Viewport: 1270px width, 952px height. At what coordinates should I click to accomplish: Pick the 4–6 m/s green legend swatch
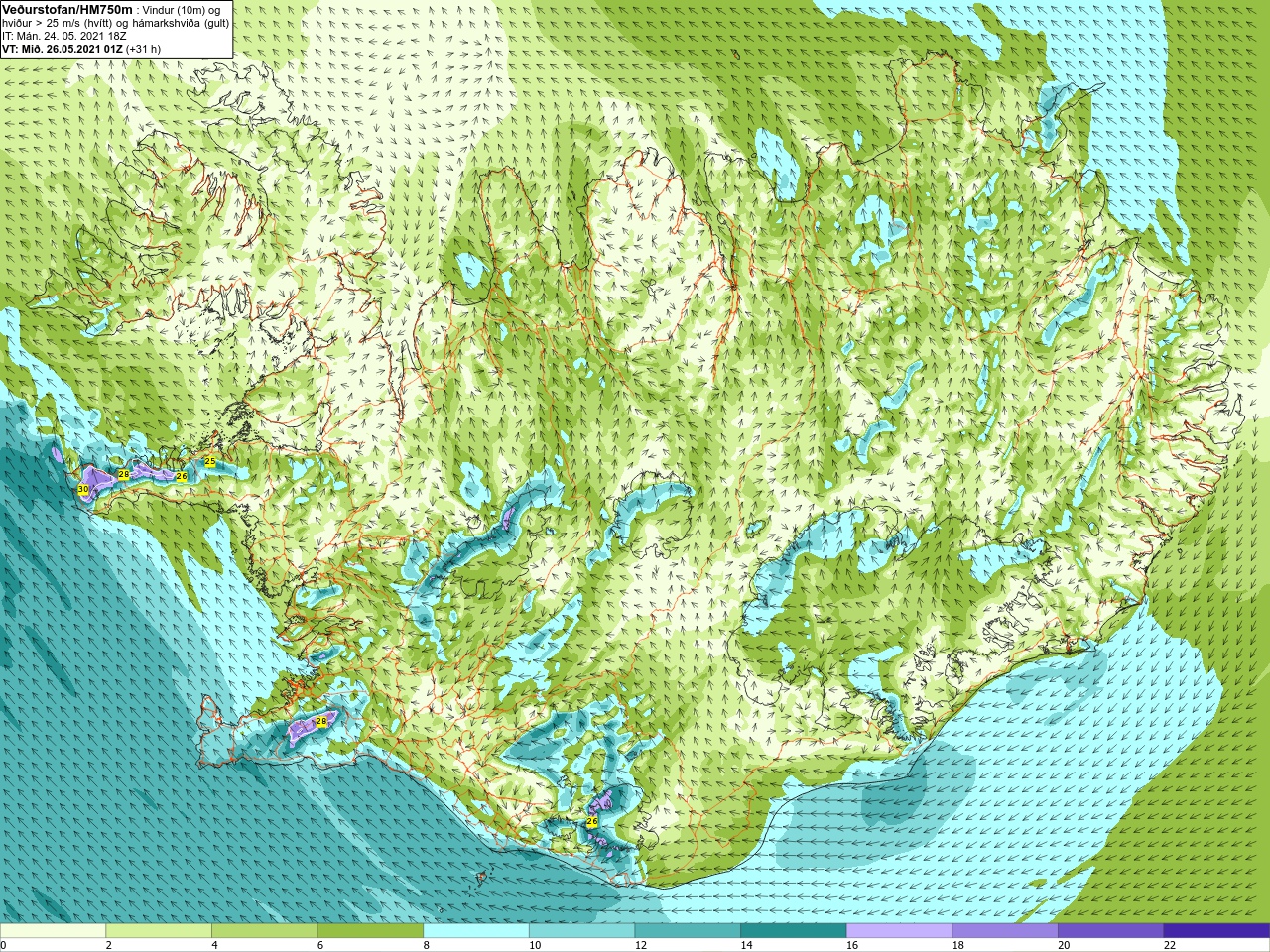coord(264,931)
